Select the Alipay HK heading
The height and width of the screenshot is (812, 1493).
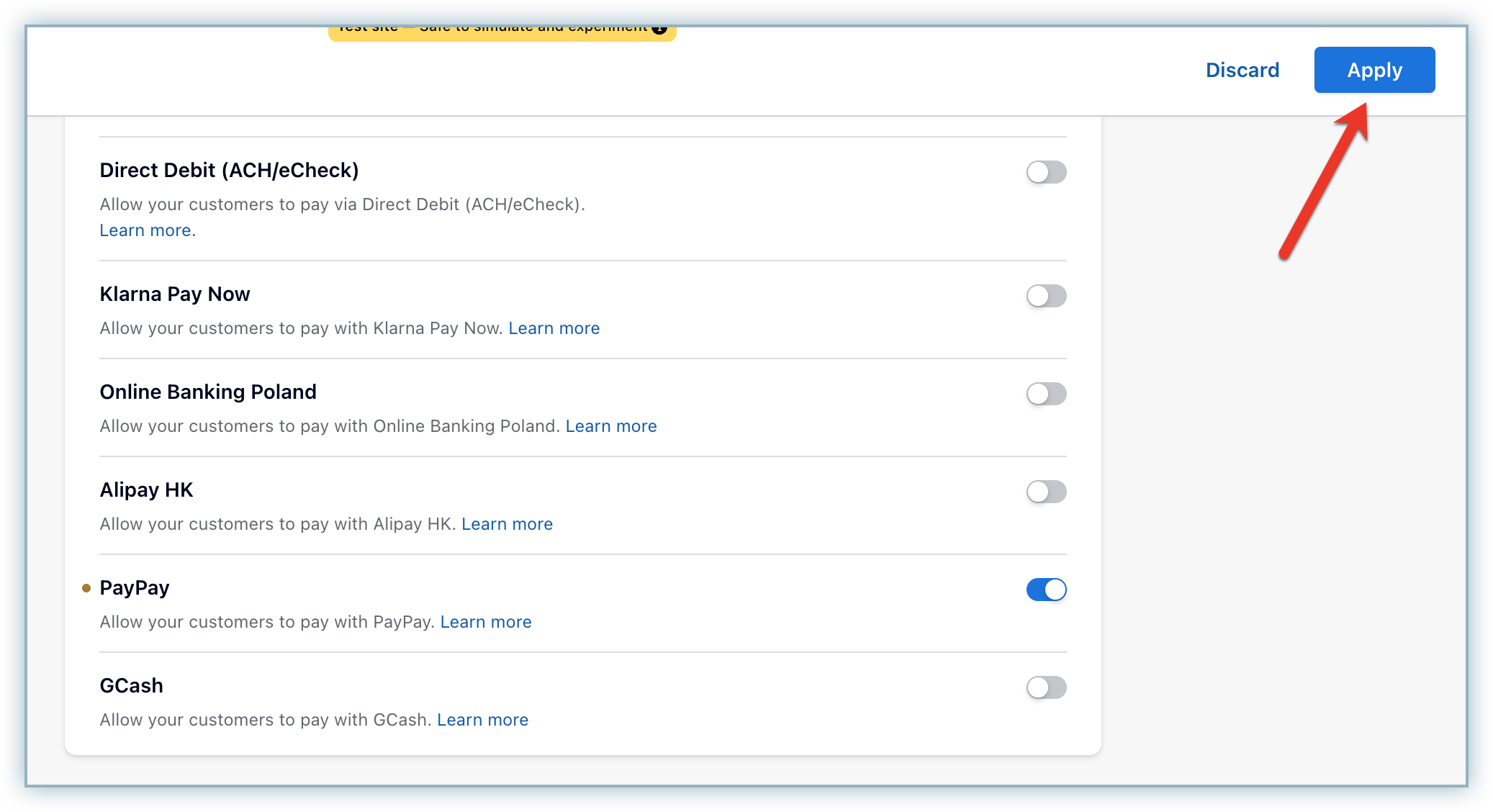click(x=146, y=490)
